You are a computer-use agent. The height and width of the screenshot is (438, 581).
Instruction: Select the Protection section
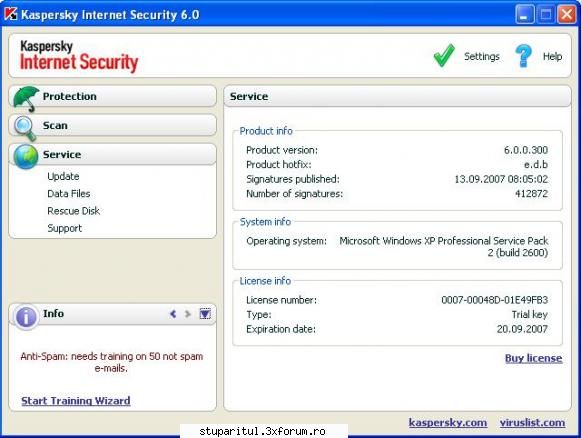pos(113,96)
